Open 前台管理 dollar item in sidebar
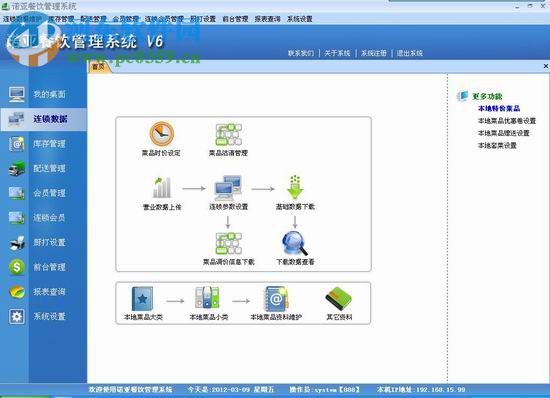Image resolution: width=550 pixels, height=398 pixels. (x=44, y=267)
